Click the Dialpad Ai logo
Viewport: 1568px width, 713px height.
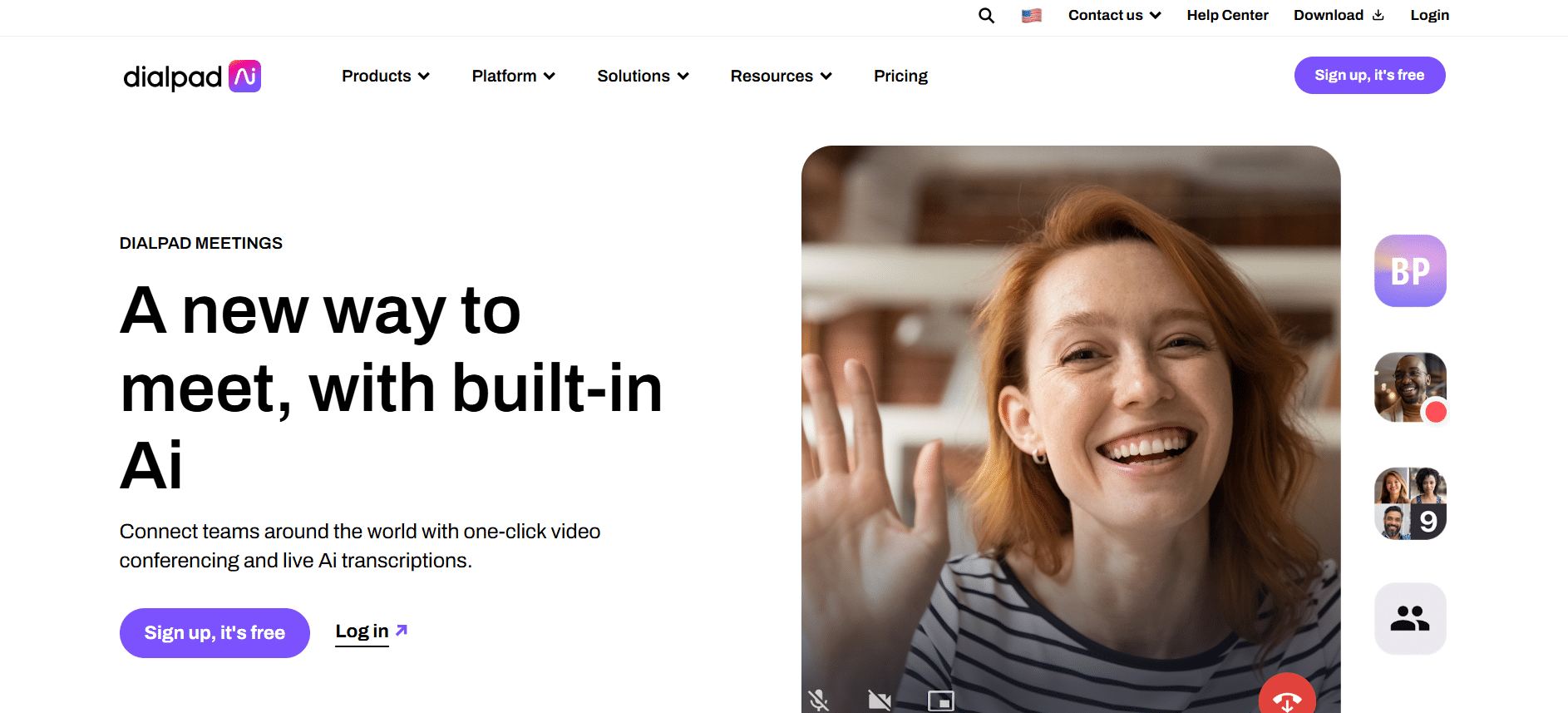pos(192,76)
